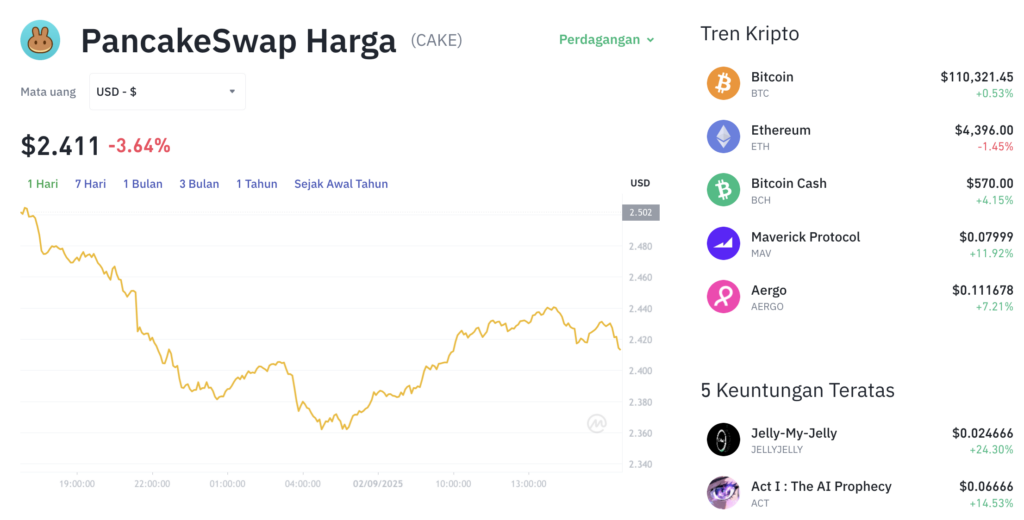Click the Perdagangan chevron arrow
The image size is (1024, 520).
650,40
